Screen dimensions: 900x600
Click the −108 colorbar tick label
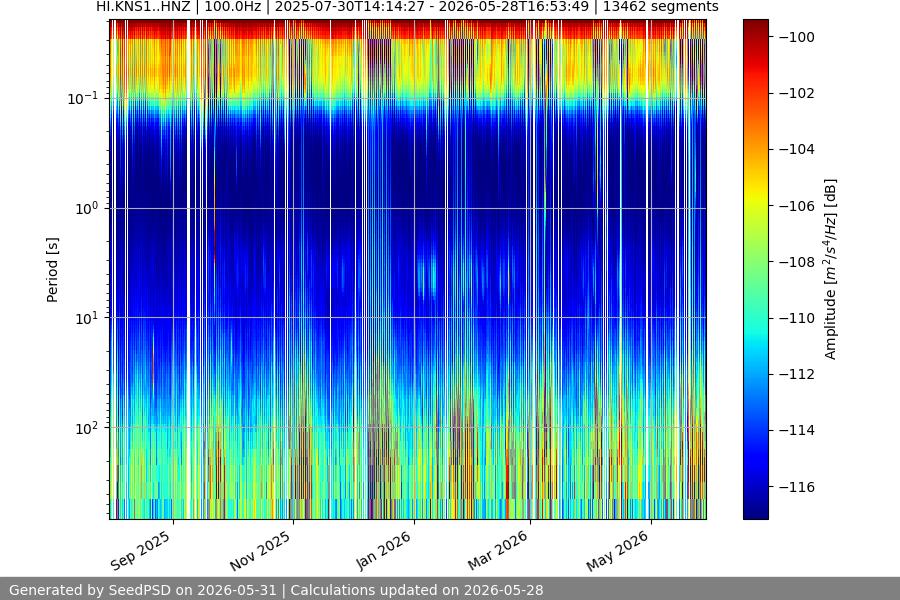(x=797, y=262)
